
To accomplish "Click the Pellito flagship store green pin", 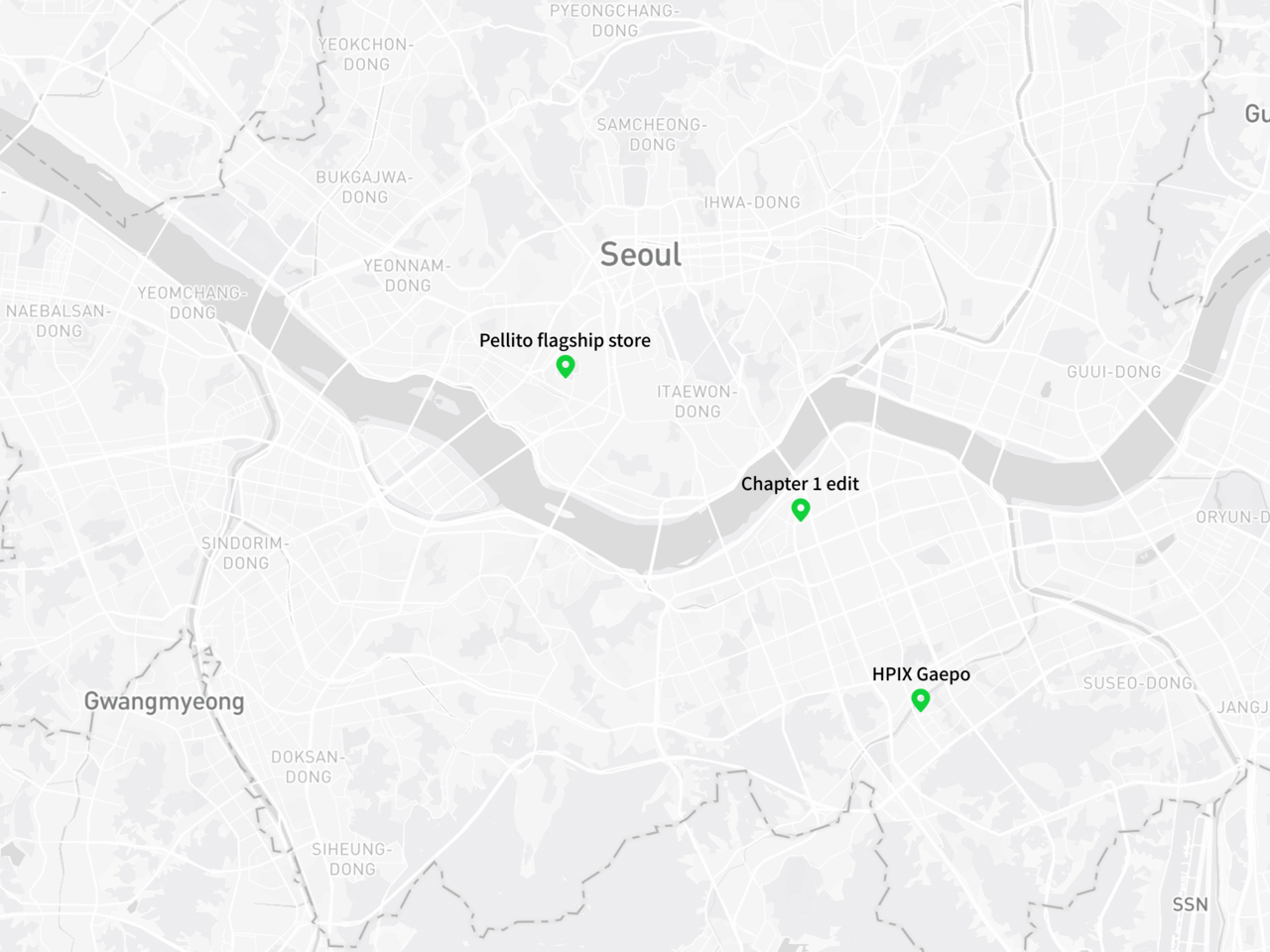I will click(x=566, y=367).
